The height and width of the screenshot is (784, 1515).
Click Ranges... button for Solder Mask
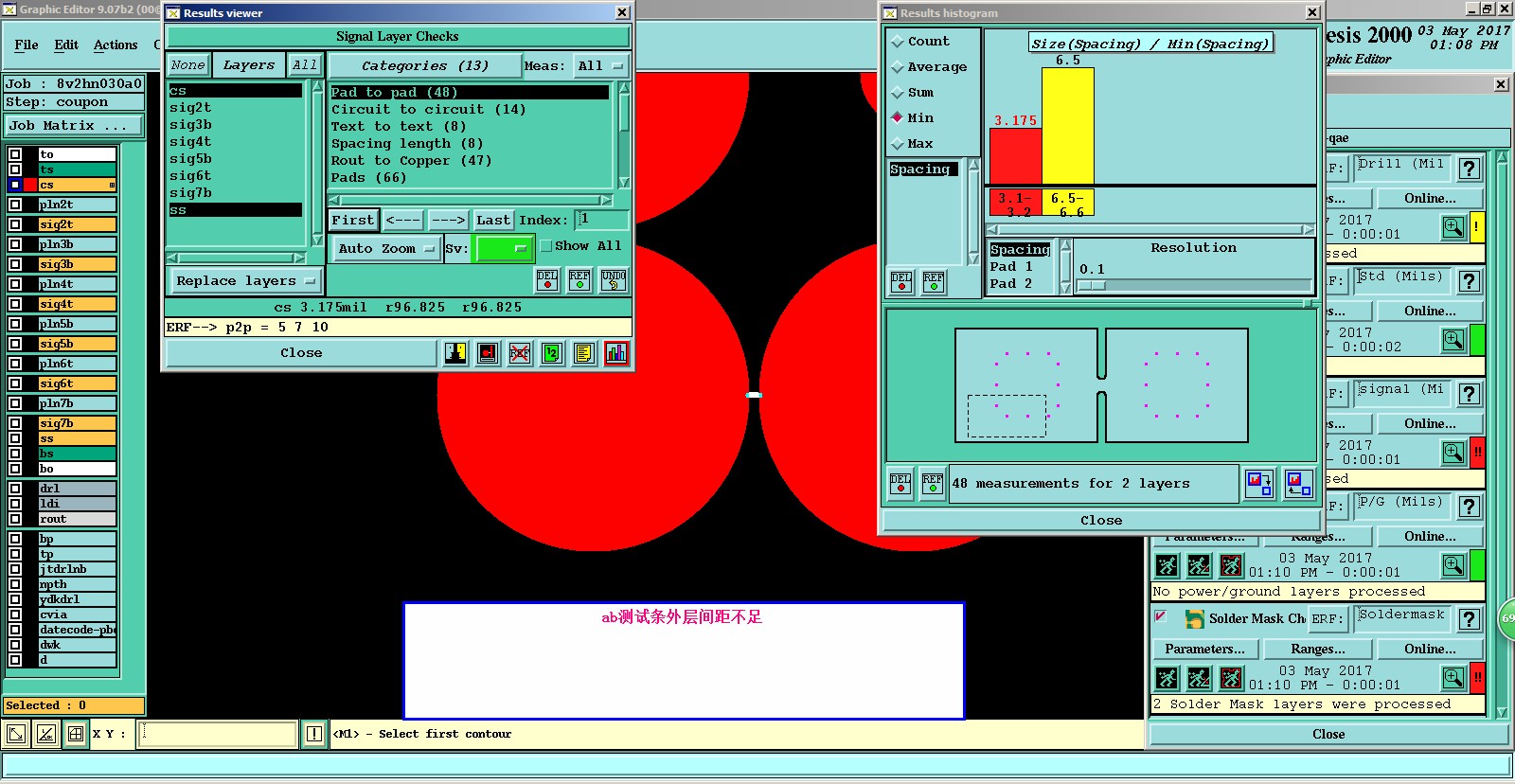click(1317, 650)
